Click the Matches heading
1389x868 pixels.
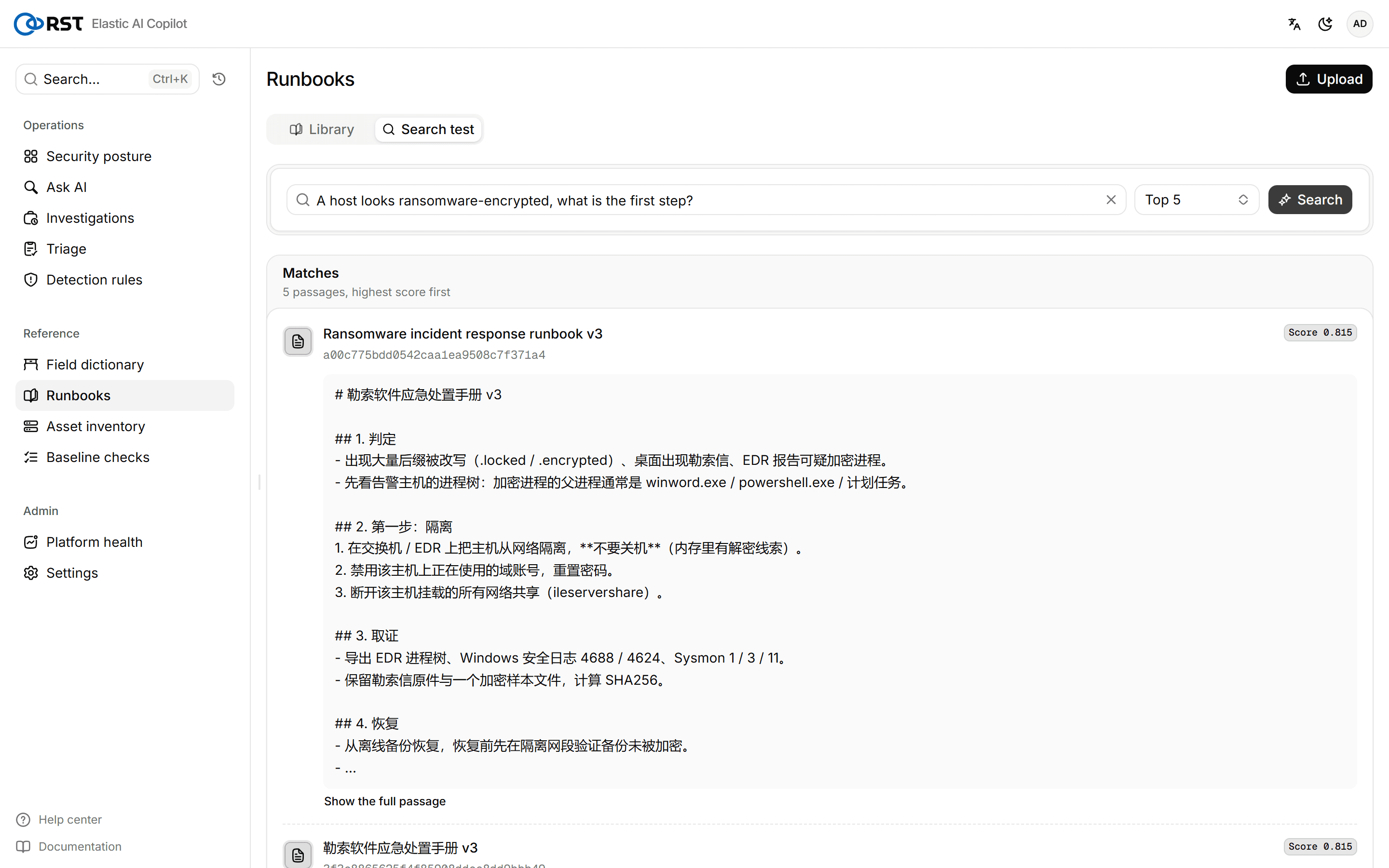point(311,272)
